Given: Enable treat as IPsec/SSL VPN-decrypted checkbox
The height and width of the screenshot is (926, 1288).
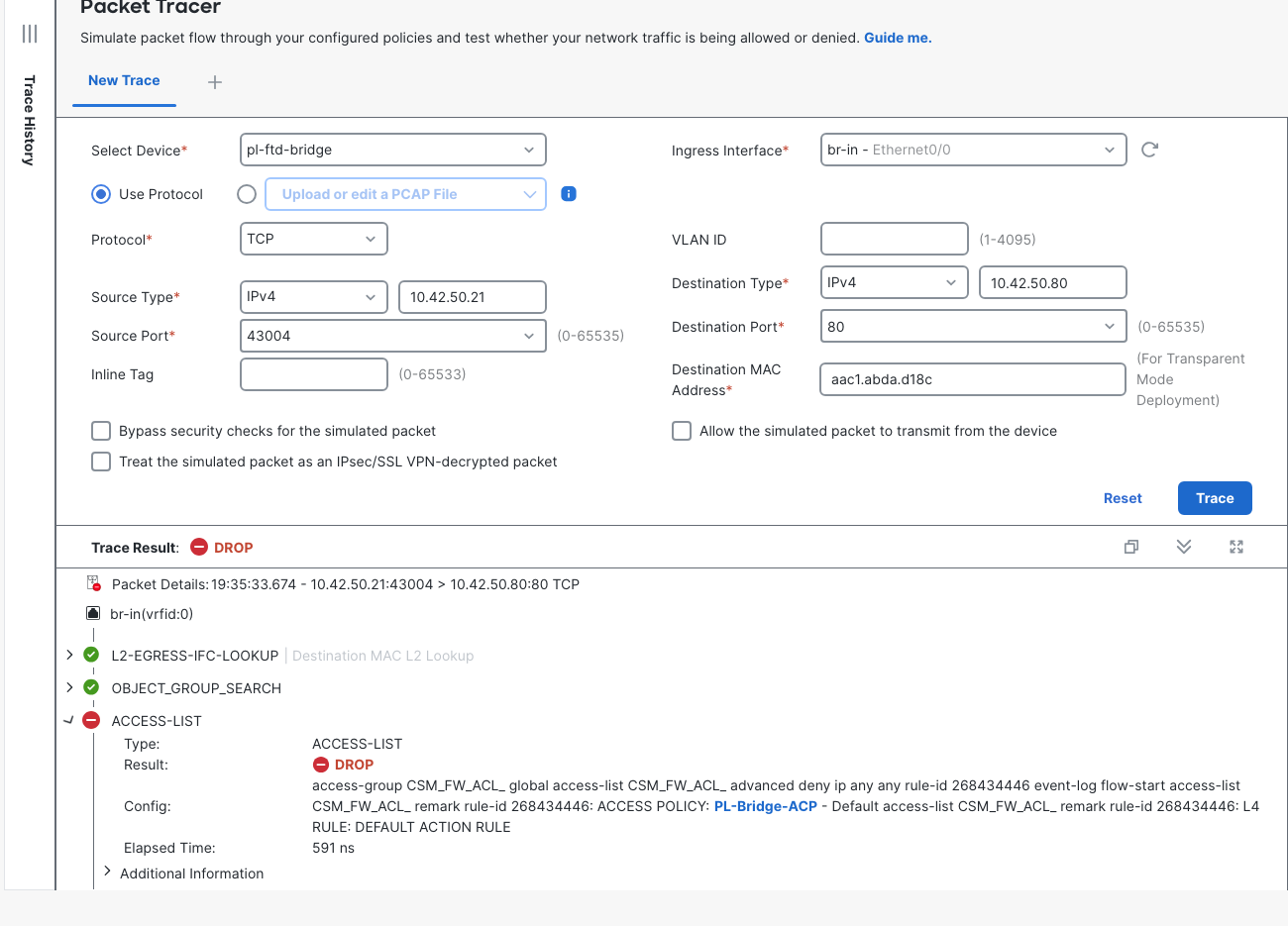Looking at the screenshot, I should click(x=101, y=462).
